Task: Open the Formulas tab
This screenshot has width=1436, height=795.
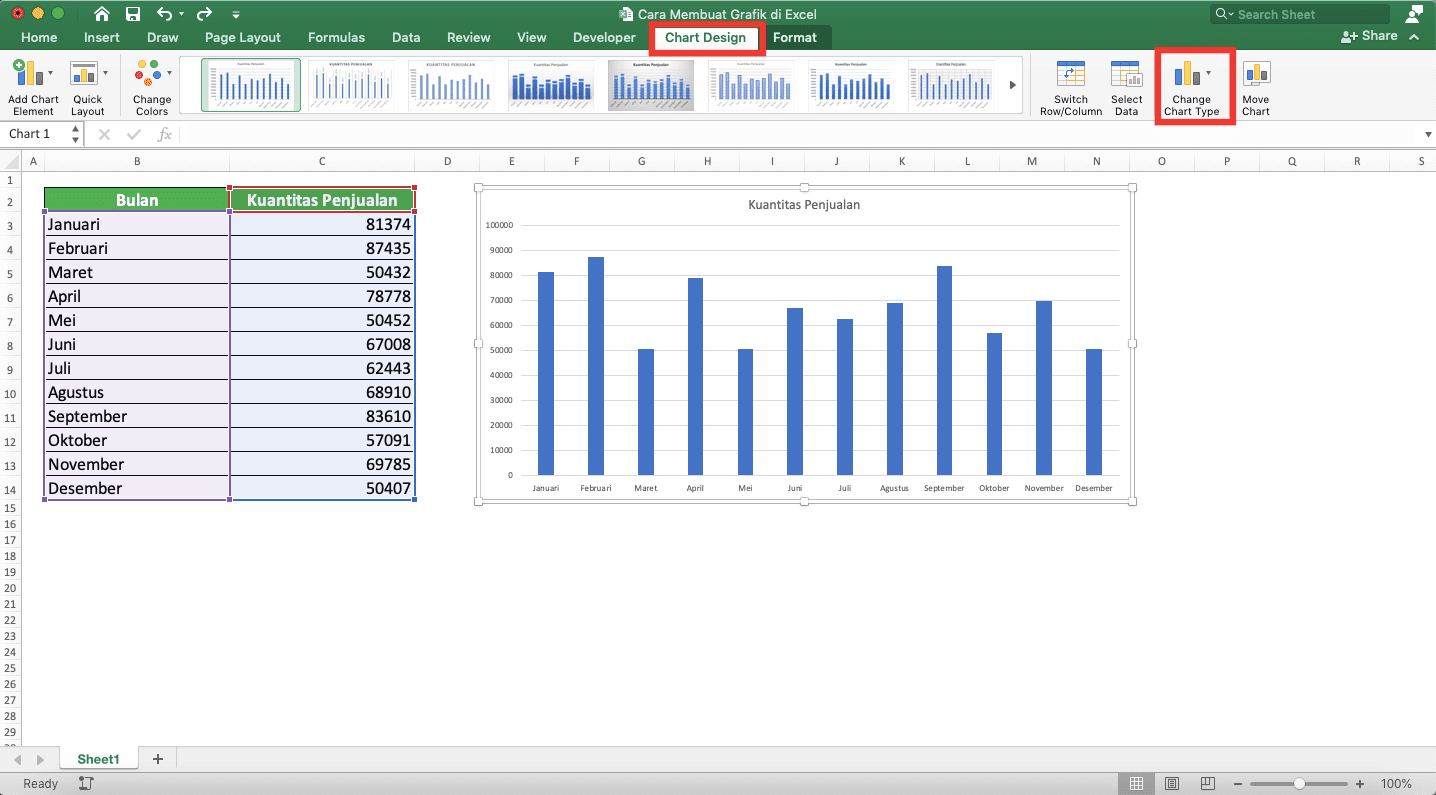Action: click(336, 37)
